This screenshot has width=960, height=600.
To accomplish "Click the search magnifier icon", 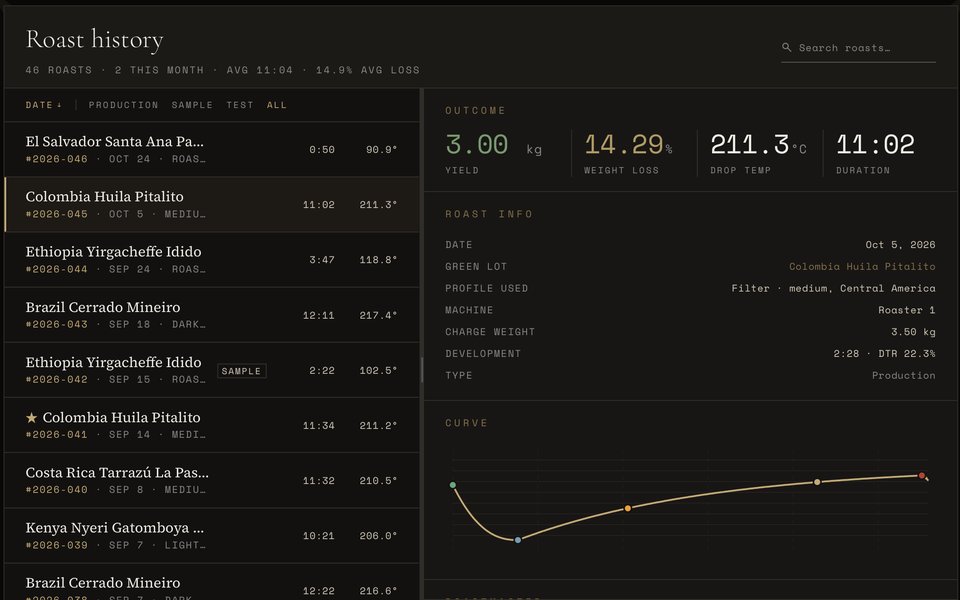I will [x=786, y=47].
